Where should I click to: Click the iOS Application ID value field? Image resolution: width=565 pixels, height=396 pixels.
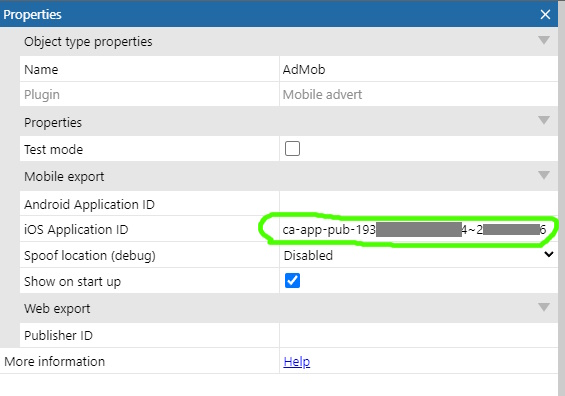pos(419,230)
